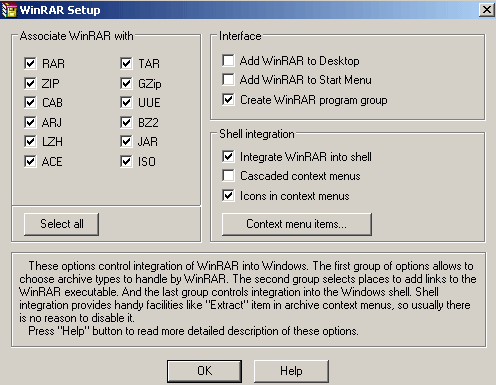This screenshot has height=385, width=496.
Task: Uncheck the RAR association checkbox
Action: (x=30, y=63)
